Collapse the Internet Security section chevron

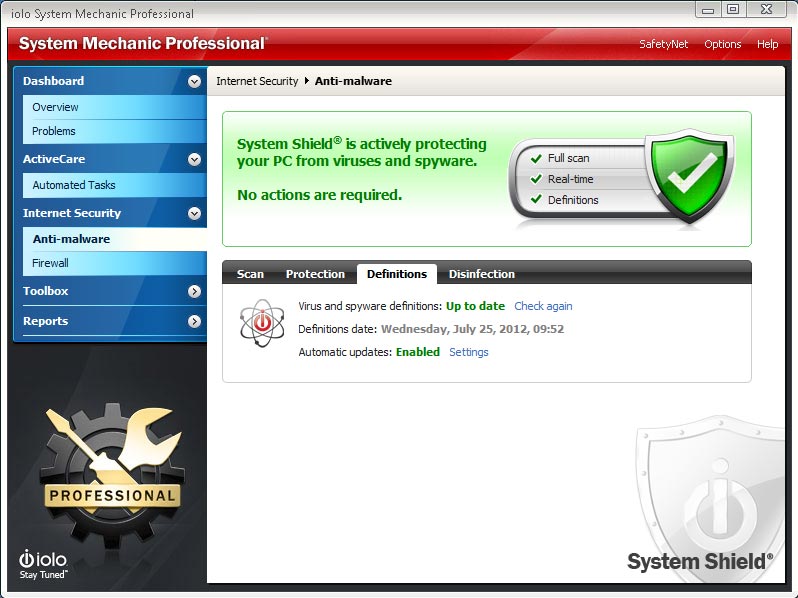pyautogui.click(x=194, y=213)
